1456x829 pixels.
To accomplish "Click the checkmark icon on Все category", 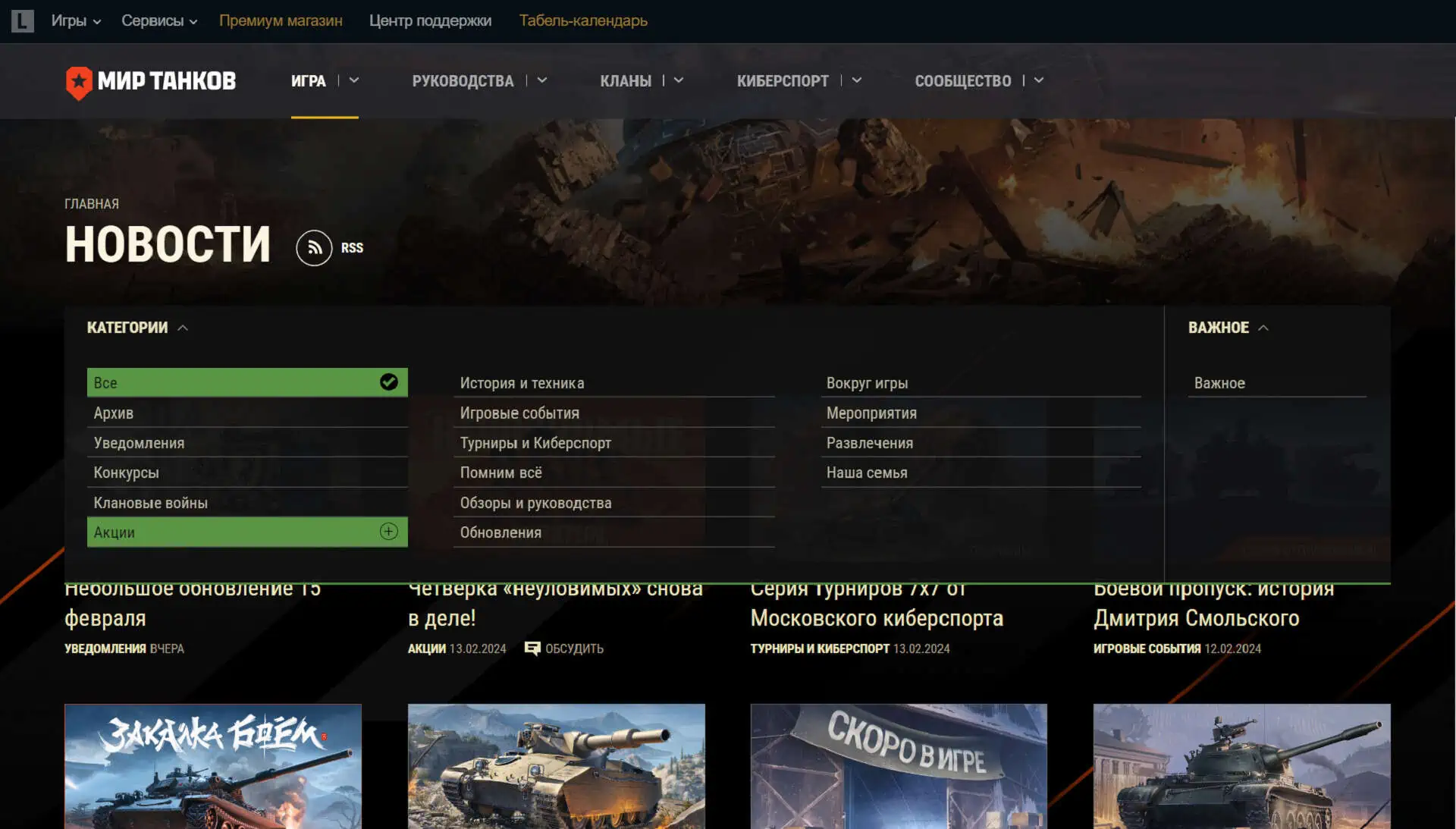I will click(x=389, y=382).
